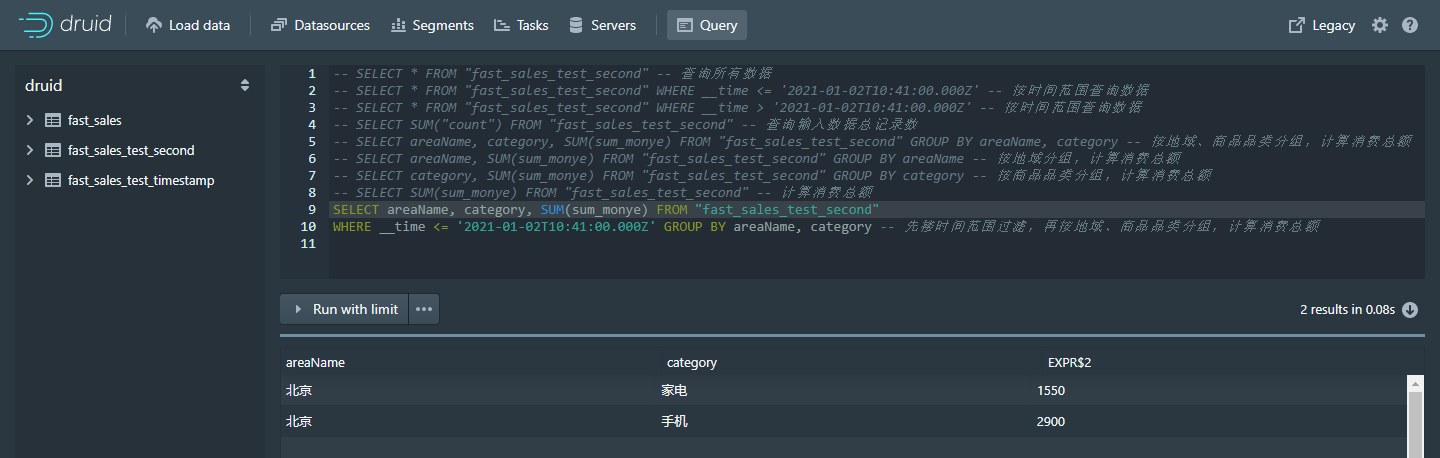Open the settings gear menu
Screen dimensions: 1440x458
pos(1380,25)
